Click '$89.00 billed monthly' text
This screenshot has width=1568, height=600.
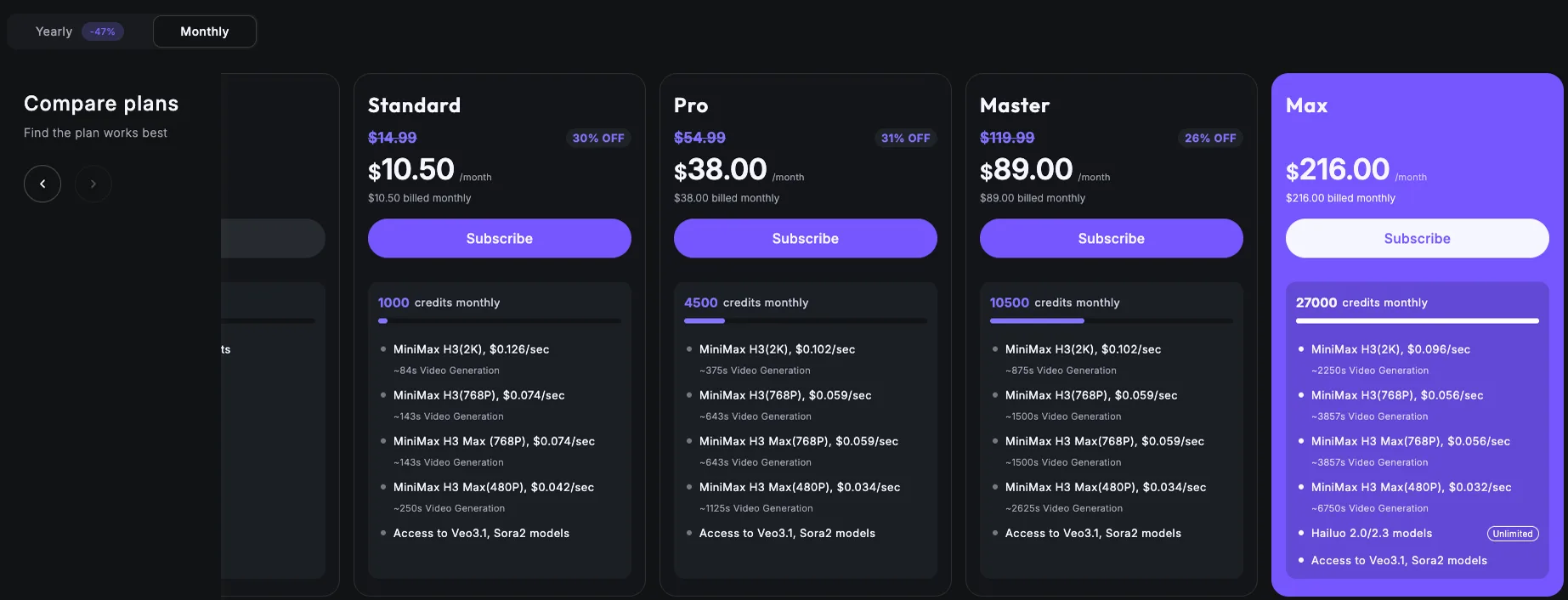coord(1033,198)
